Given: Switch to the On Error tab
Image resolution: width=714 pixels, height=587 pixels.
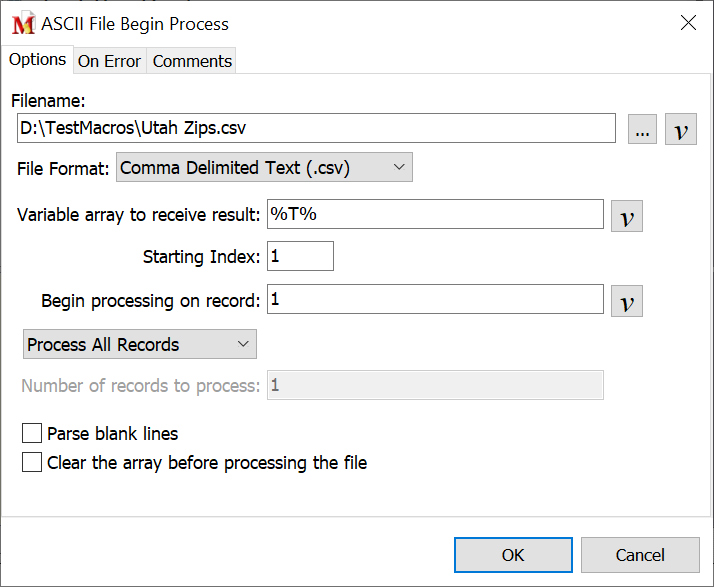Looking at the screenshot, I should [109, 61].
